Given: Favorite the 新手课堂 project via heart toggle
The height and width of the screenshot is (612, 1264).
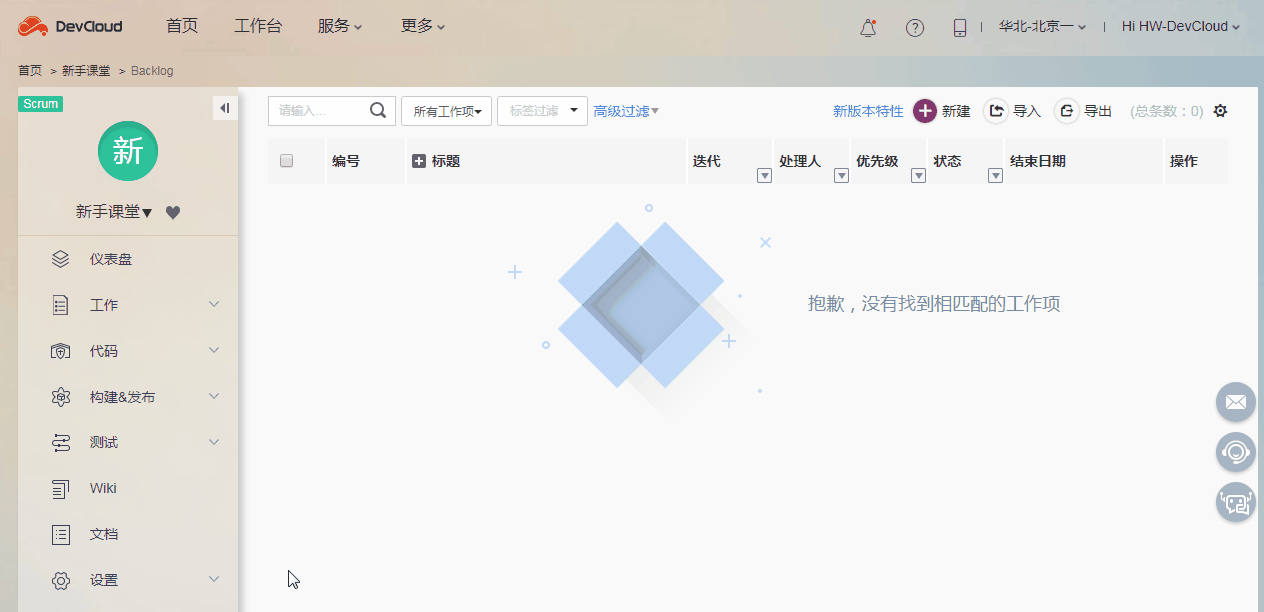Looking at the screenshot, I should click(172, 211).
